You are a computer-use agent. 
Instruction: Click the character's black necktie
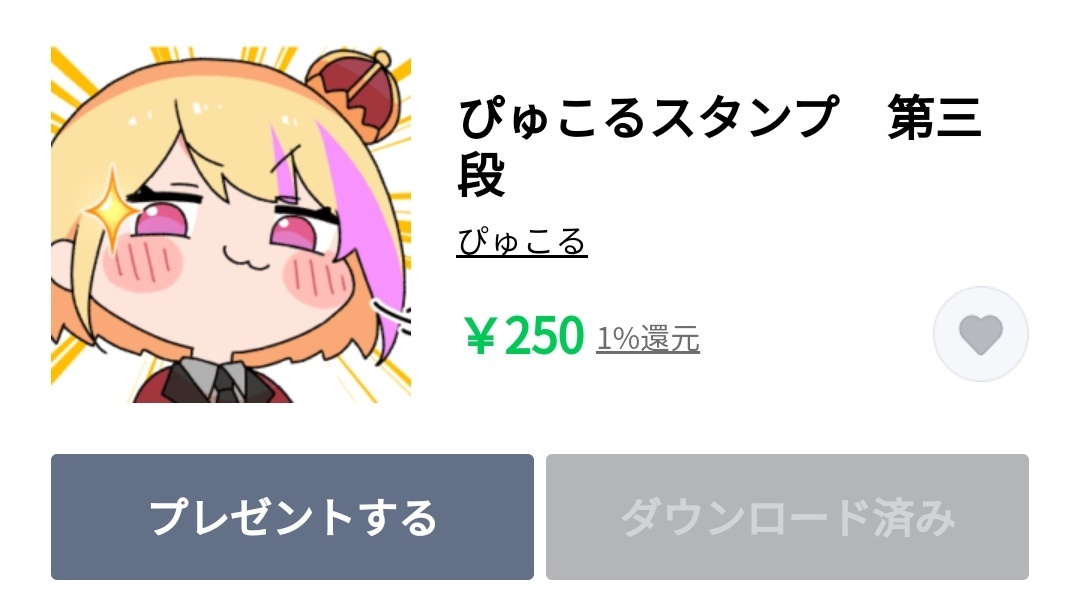coord(224,386)
